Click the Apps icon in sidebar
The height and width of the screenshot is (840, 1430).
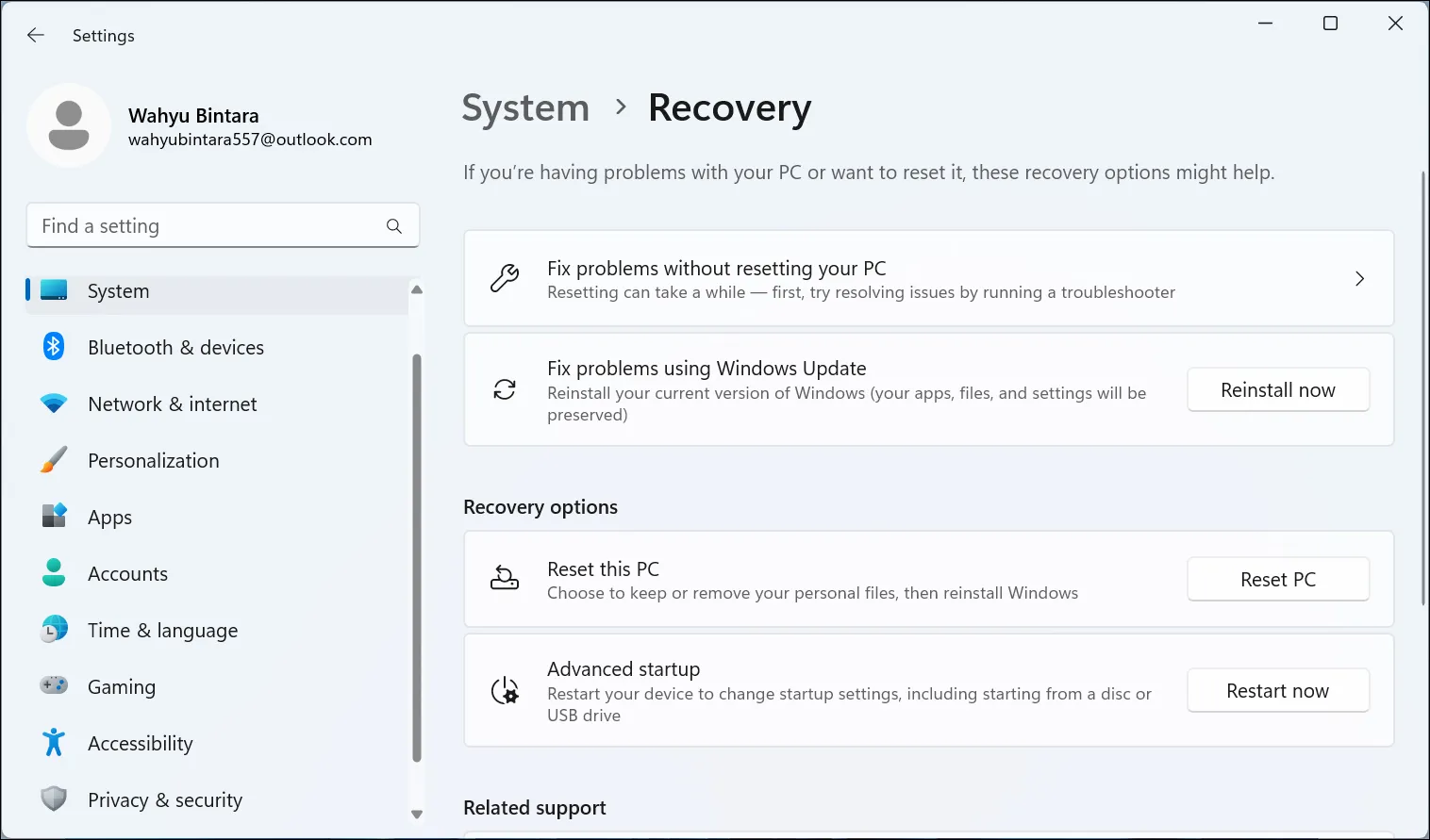click(x=54, y=517)
